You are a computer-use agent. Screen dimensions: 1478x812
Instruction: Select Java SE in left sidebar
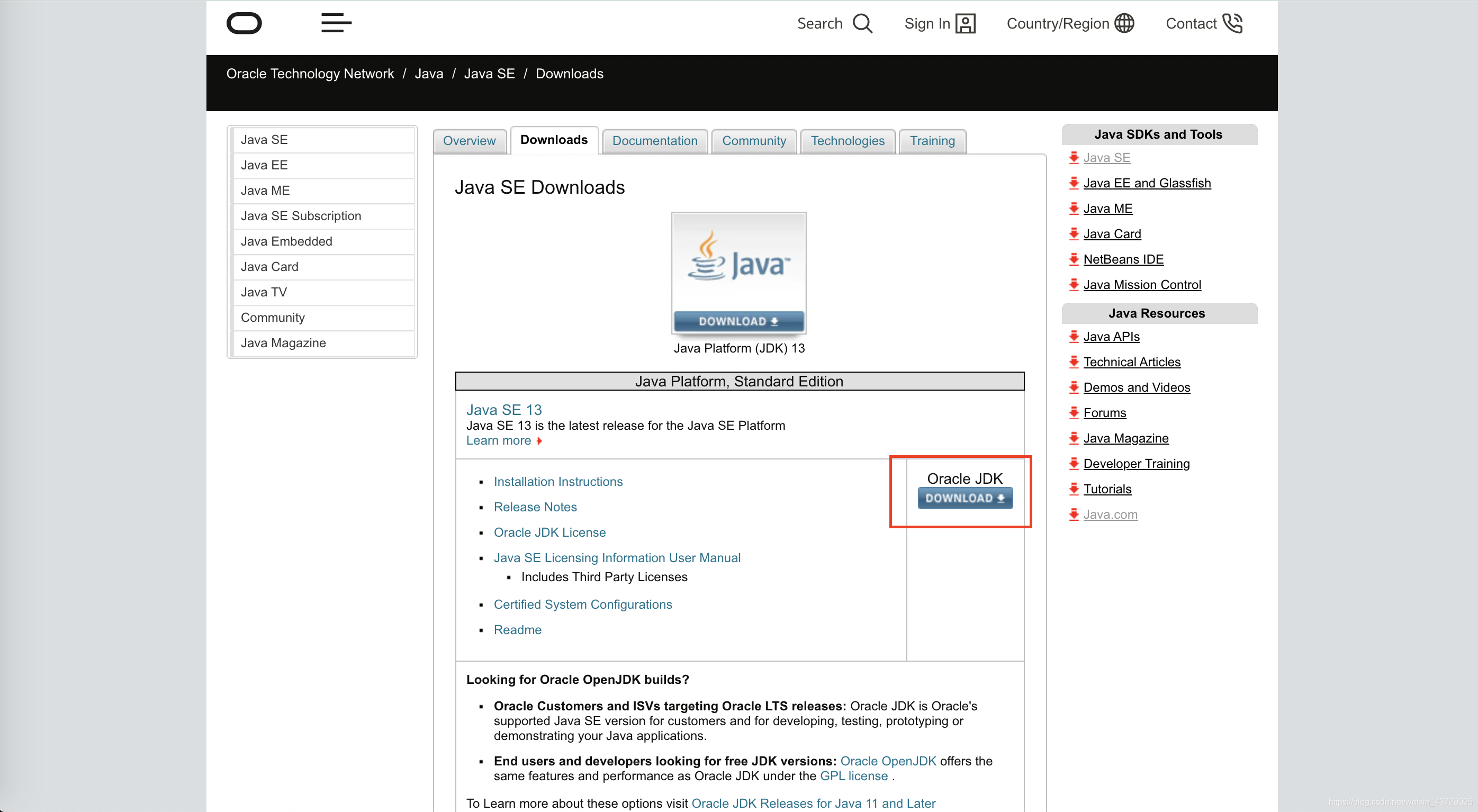322,140
